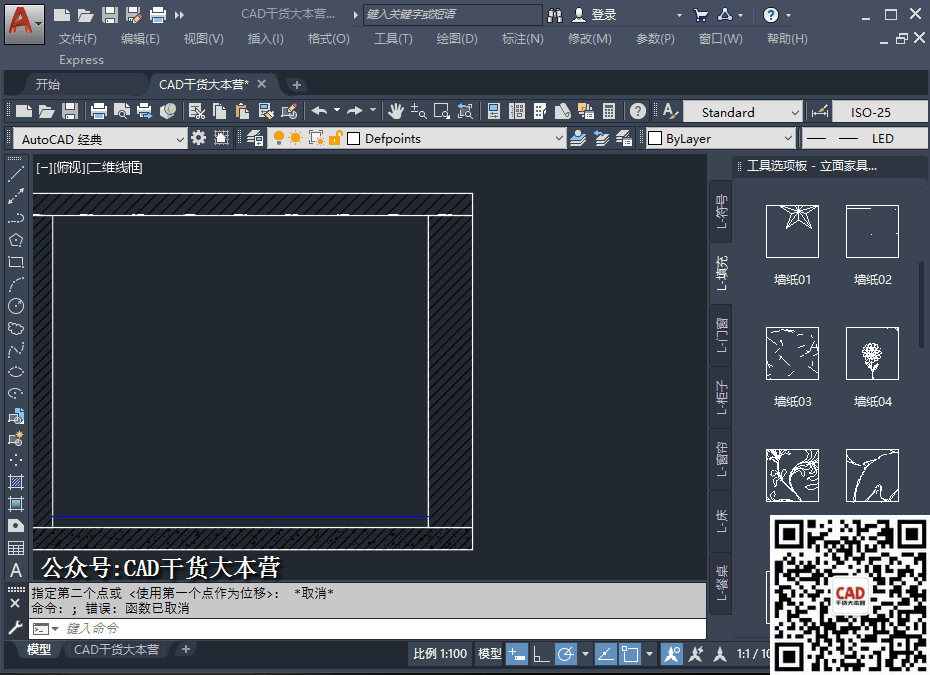Select the Hatch tool

[x=16, y=482]
